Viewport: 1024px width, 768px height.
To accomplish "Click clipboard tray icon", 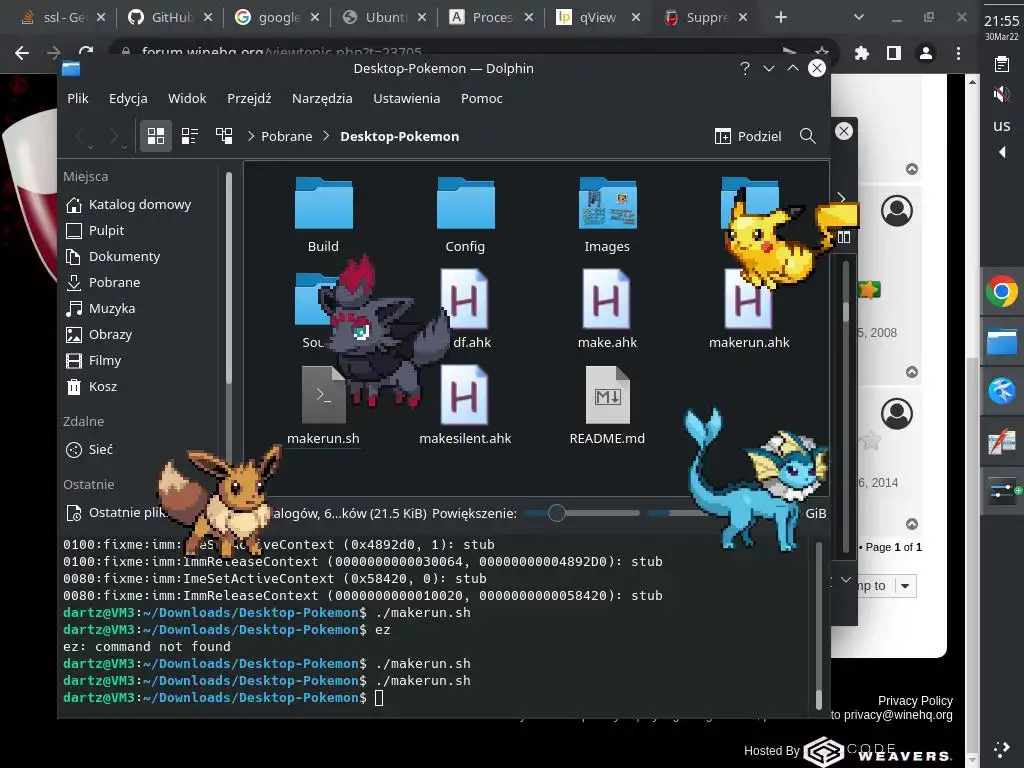I will pyautogui.click(x=1001, y=63).
